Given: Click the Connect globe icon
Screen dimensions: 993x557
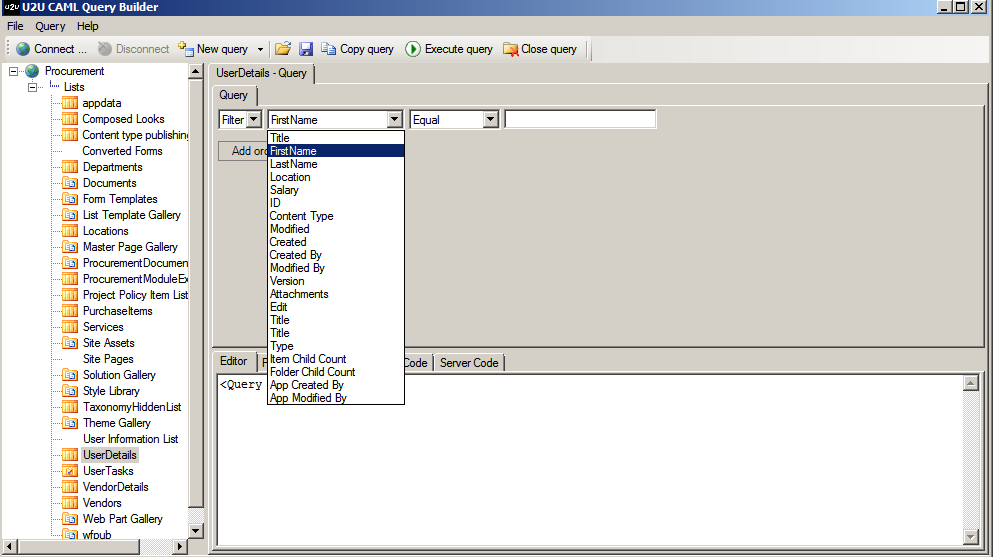Looking at the screenshot, I should 23,49.
